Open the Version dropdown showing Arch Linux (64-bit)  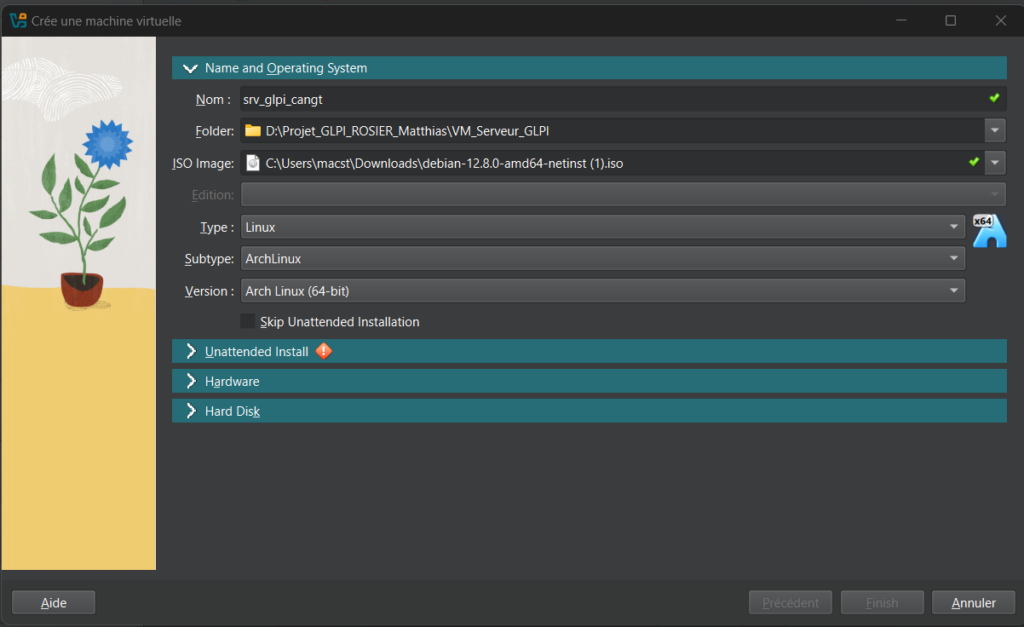(x=602, y=291)
